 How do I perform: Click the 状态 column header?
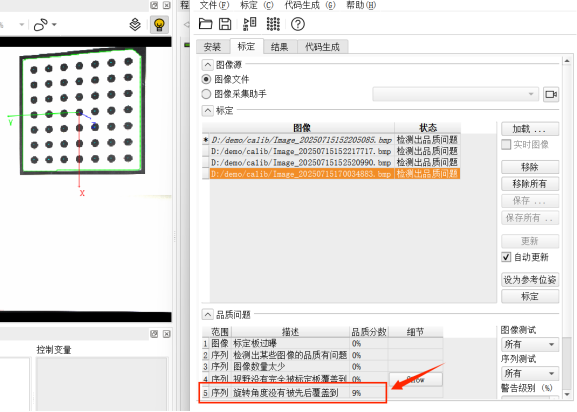[x=428, y=128]
